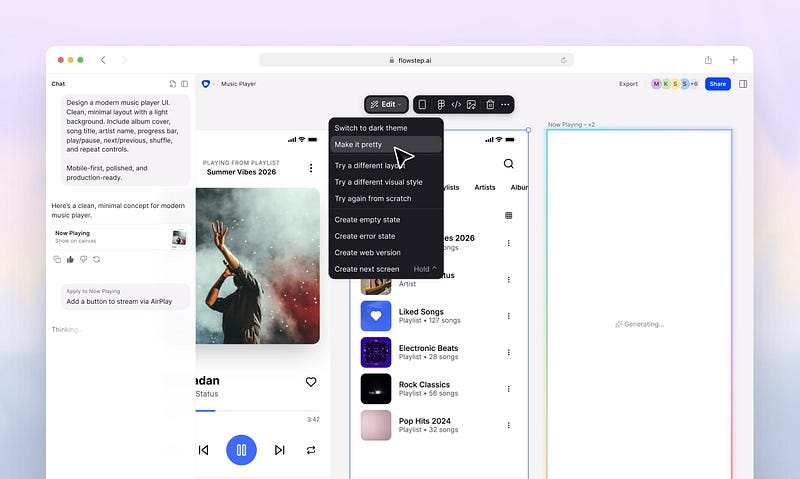This screenshot has height=479, width=800.
Task: Select Create web version
Action: tap(386, 253)
